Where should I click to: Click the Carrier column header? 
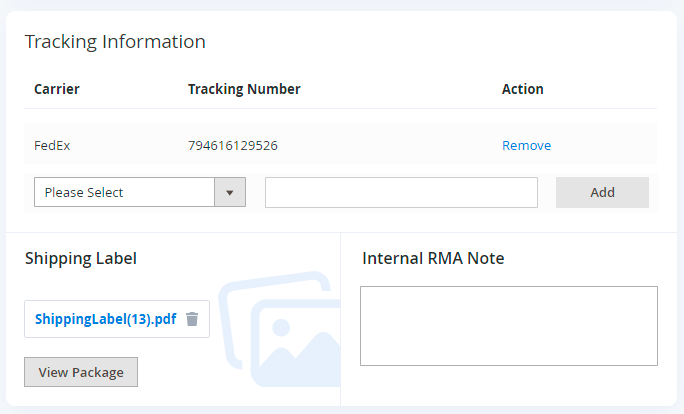click(57, 89)
